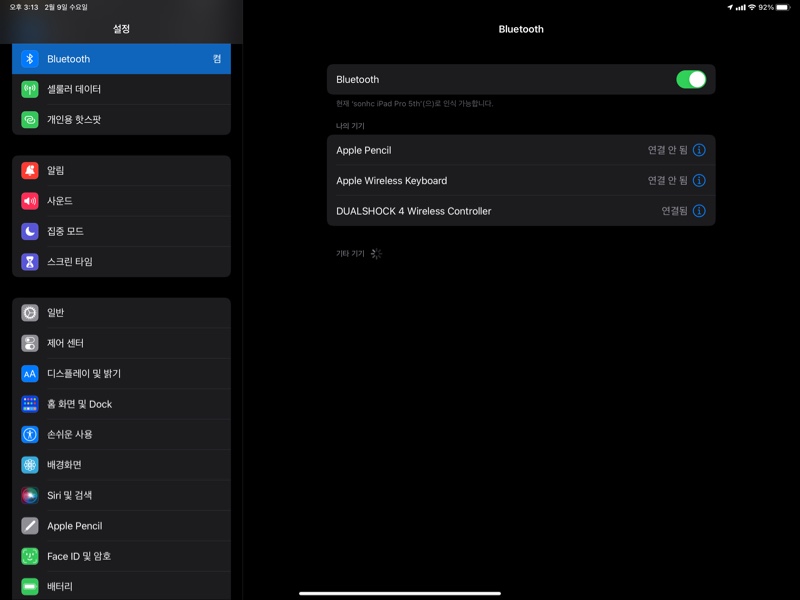This screenshot has height=600, width=800.
Task: Tap the location arrow status icon
Action: (x=730, y=7)
